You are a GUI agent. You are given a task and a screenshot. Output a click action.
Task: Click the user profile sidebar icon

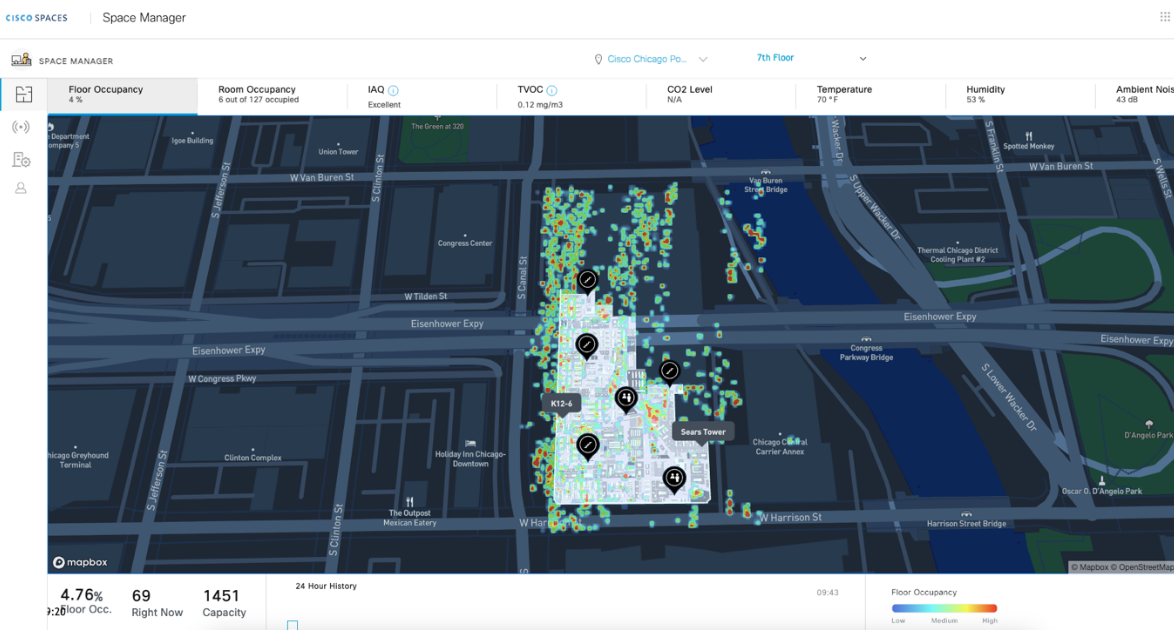point(21,188)
